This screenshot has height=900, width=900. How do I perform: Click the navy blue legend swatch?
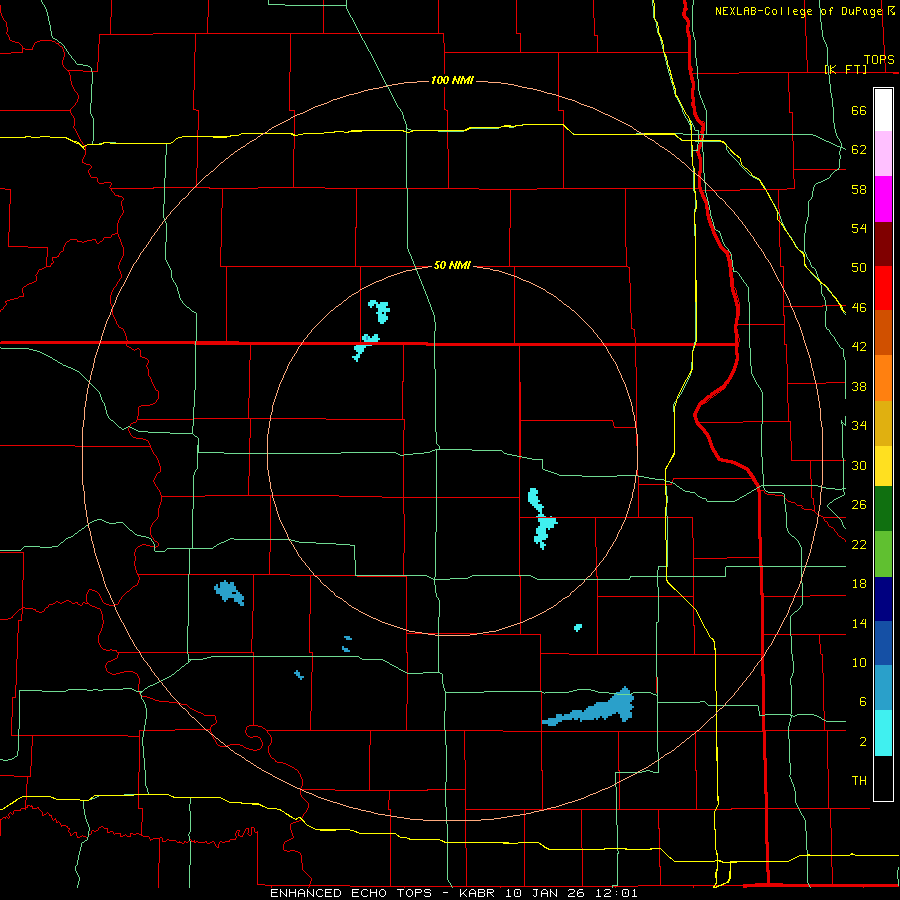click(883, 599)
